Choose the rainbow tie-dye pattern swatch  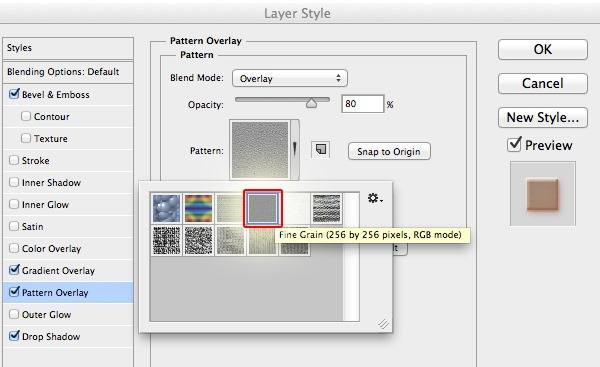pyautogui.click(x=198, y=209)
